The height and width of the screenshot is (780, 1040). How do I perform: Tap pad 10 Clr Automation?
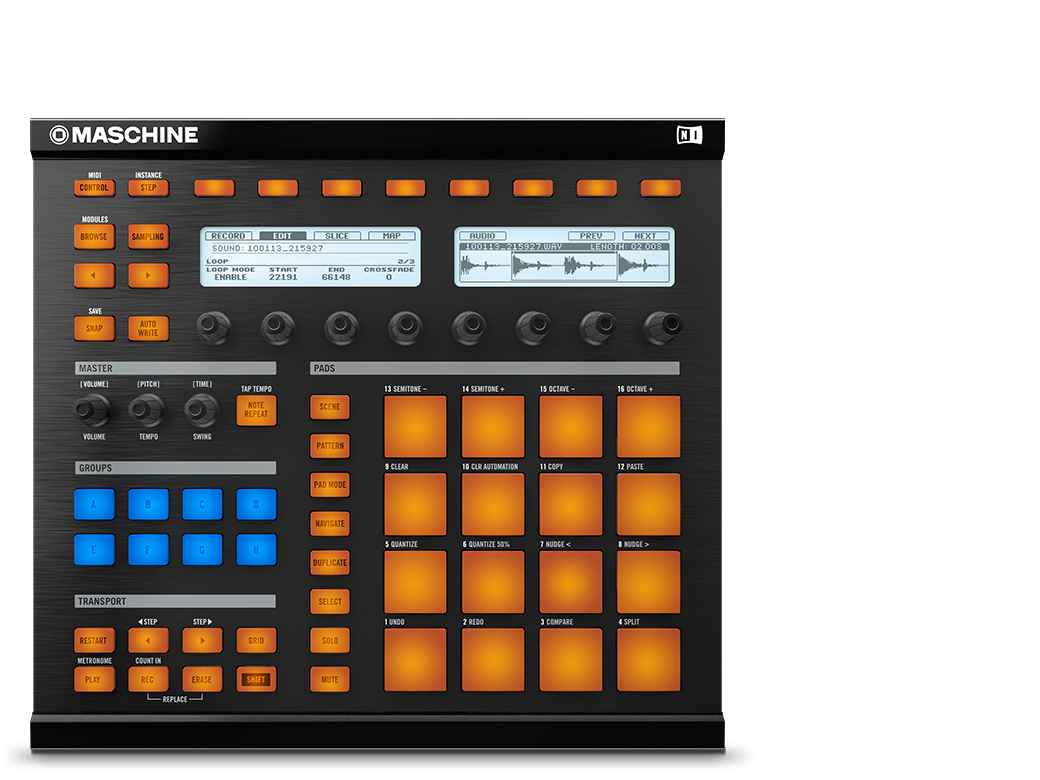coord(493,504)
